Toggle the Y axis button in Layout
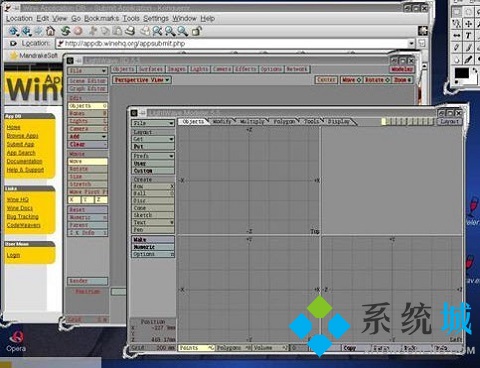The height and width of the screenshot is (368, 480). point(87,200)
